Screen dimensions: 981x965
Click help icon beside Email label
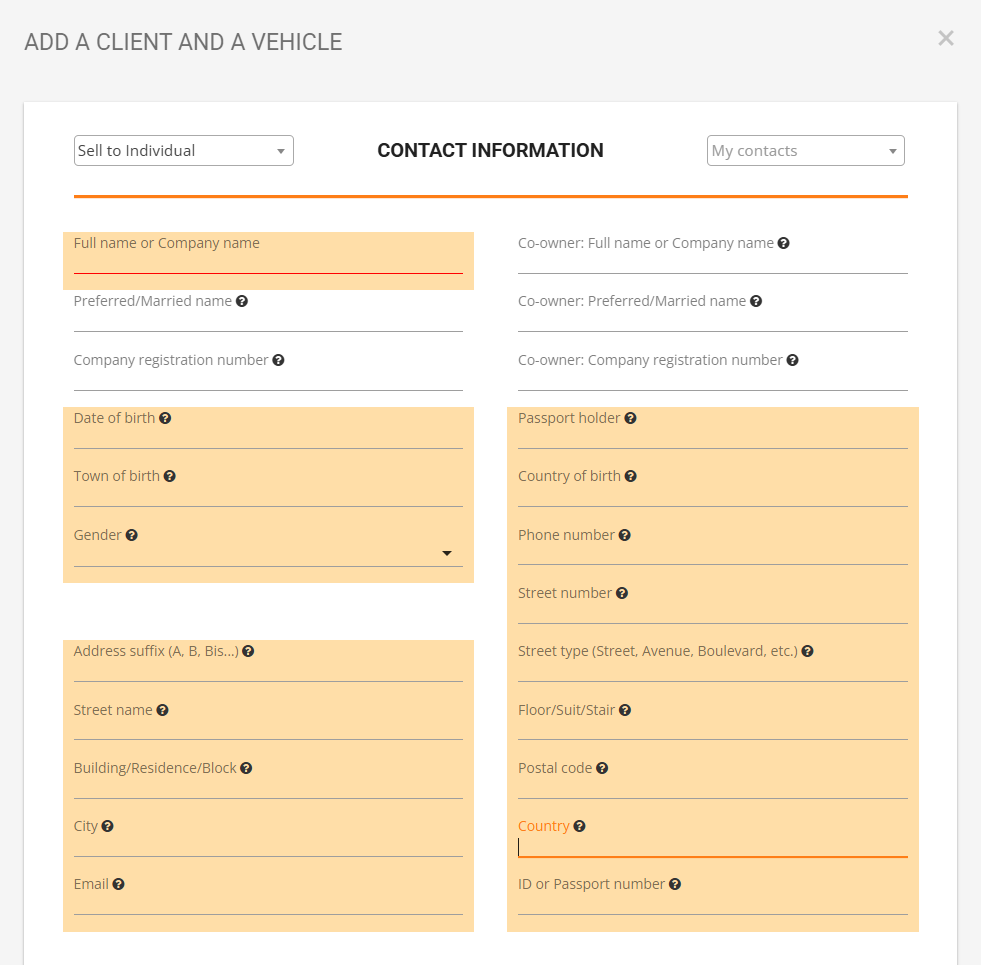click(x=119, y=884)
